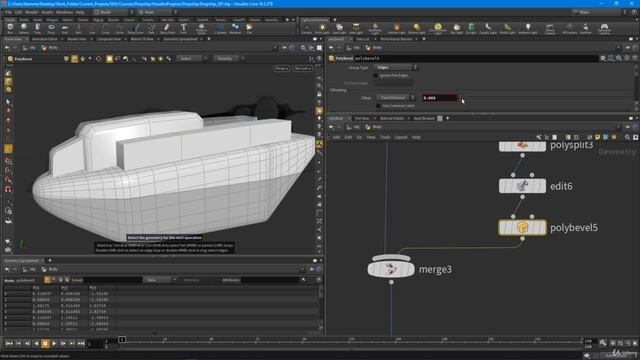Image resolution: width=640 pixels, height=360 pixels.
Task: Jump to last frame button
Action: pyautogui.click(x=81, y=344)
